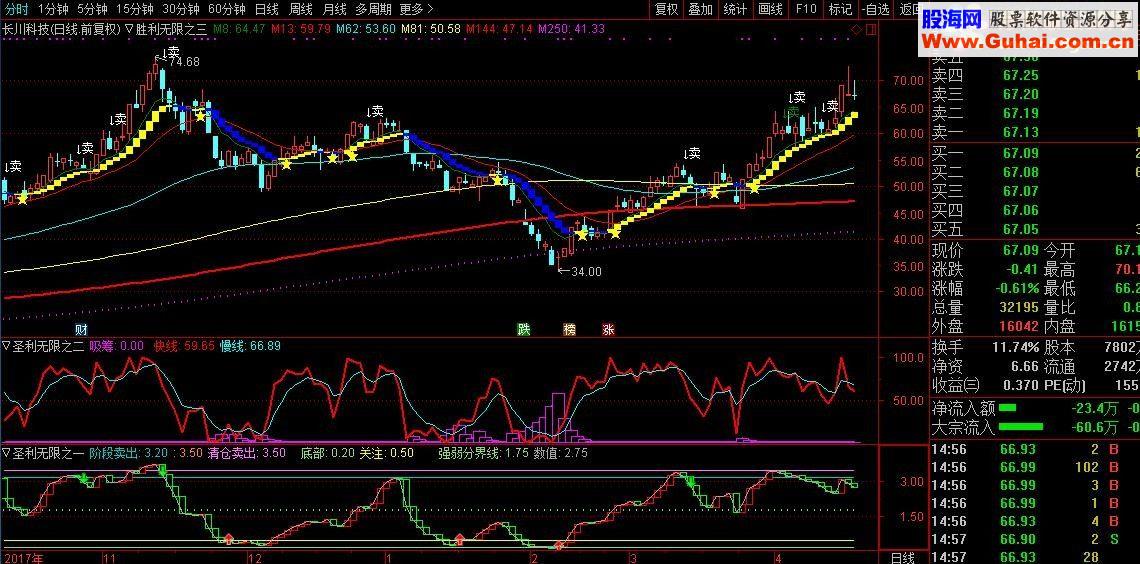Image resolution: width=1140 pixels, height=564 pixels.
Task: Switch to the 15分钟 period tab
Action: [135, 9]
